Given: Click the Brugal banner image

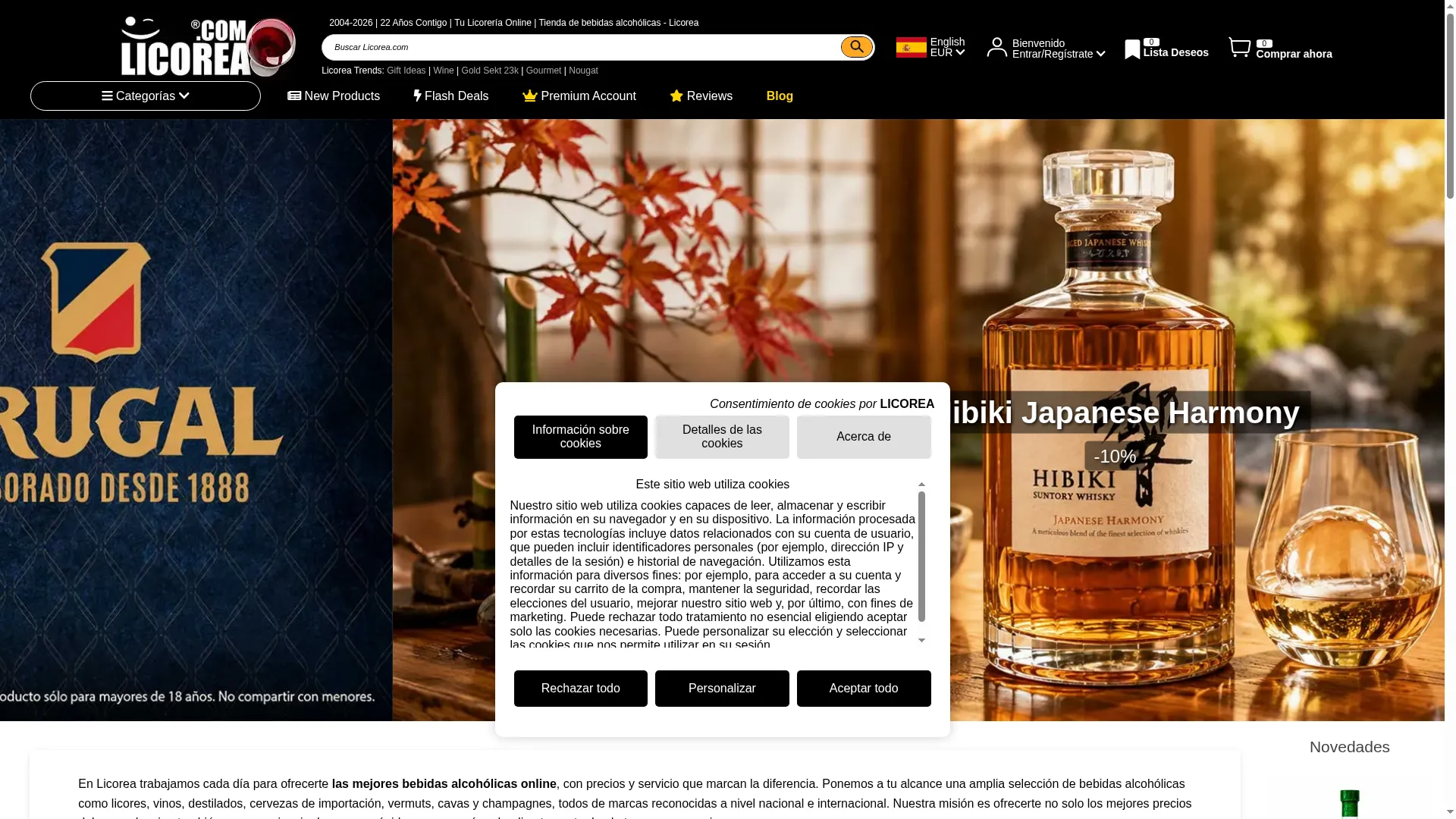Looking at the screenshot, I should coord(196,419).
